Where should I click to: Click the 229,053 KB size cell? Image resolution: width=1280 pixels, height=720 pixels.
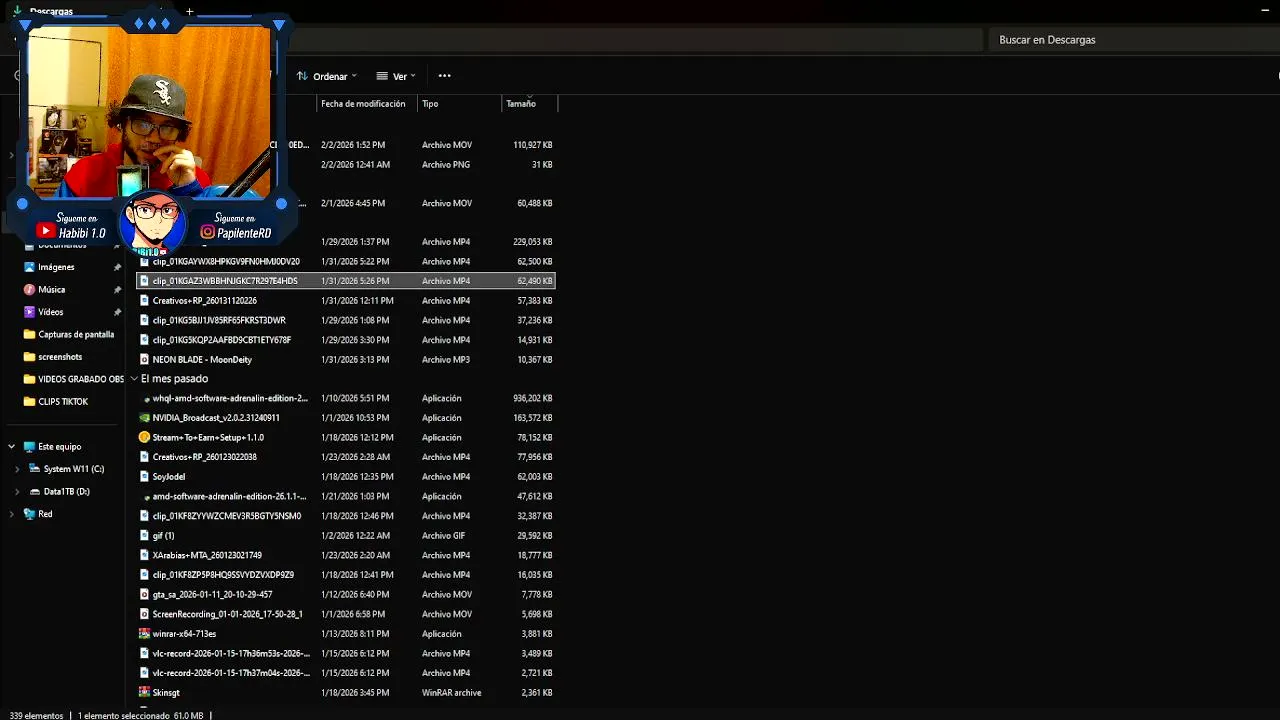(533, 242)
